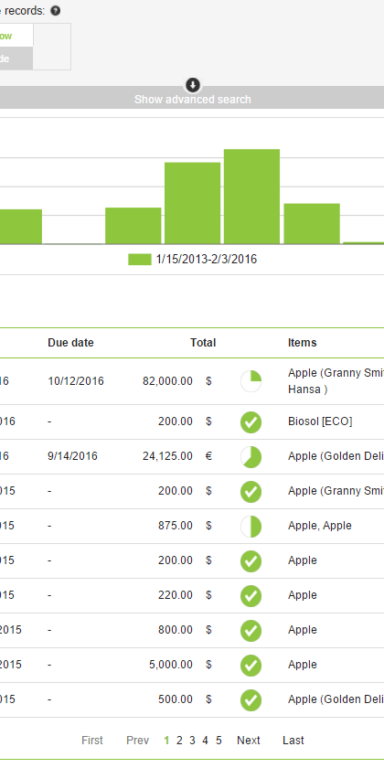The height and width of the screenshot is (768, 384).
Task: Click the quarter-paid pie icon for 82,000.00 row
Action: (x=251, y=382)
